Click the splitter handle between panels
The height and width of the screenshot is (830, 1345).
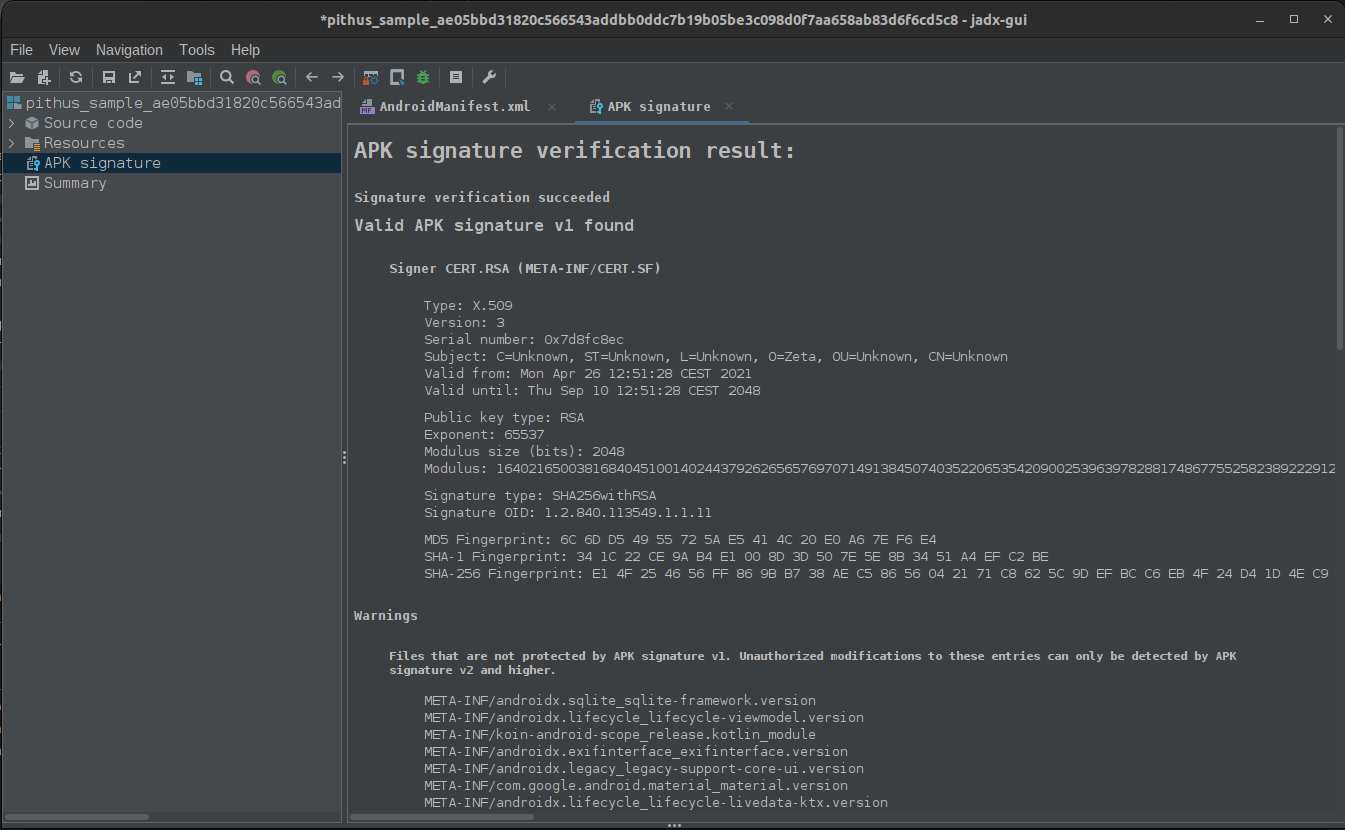pos(344,457)
